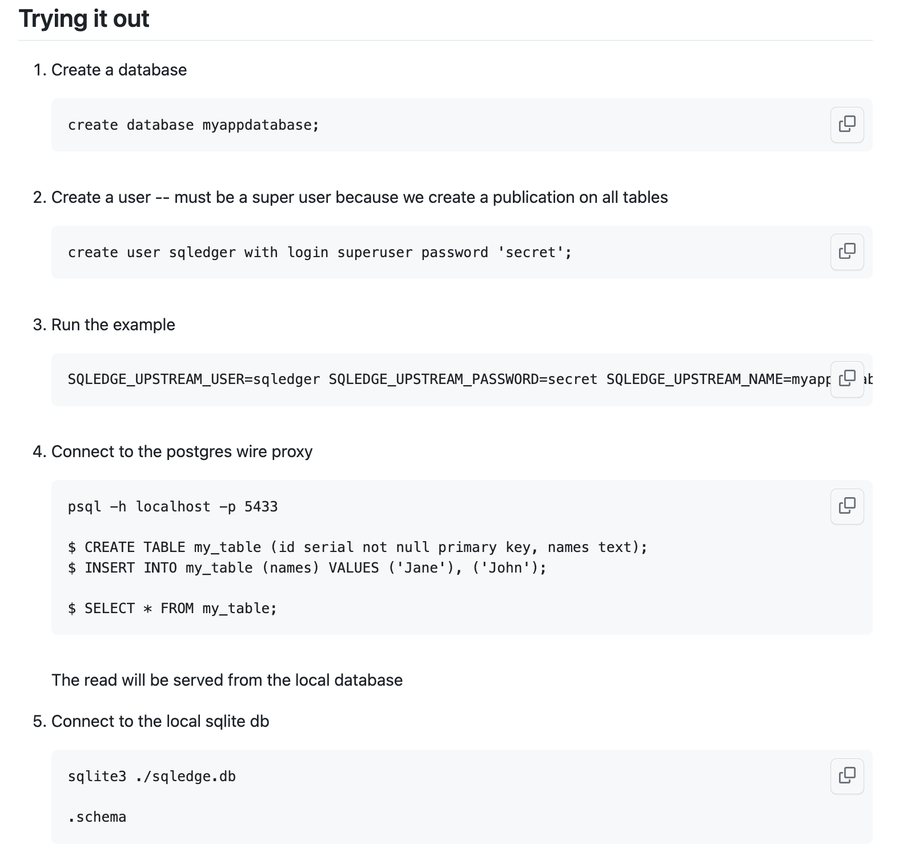Click the INSERT INTO my_table statement

tap(307, 568)
